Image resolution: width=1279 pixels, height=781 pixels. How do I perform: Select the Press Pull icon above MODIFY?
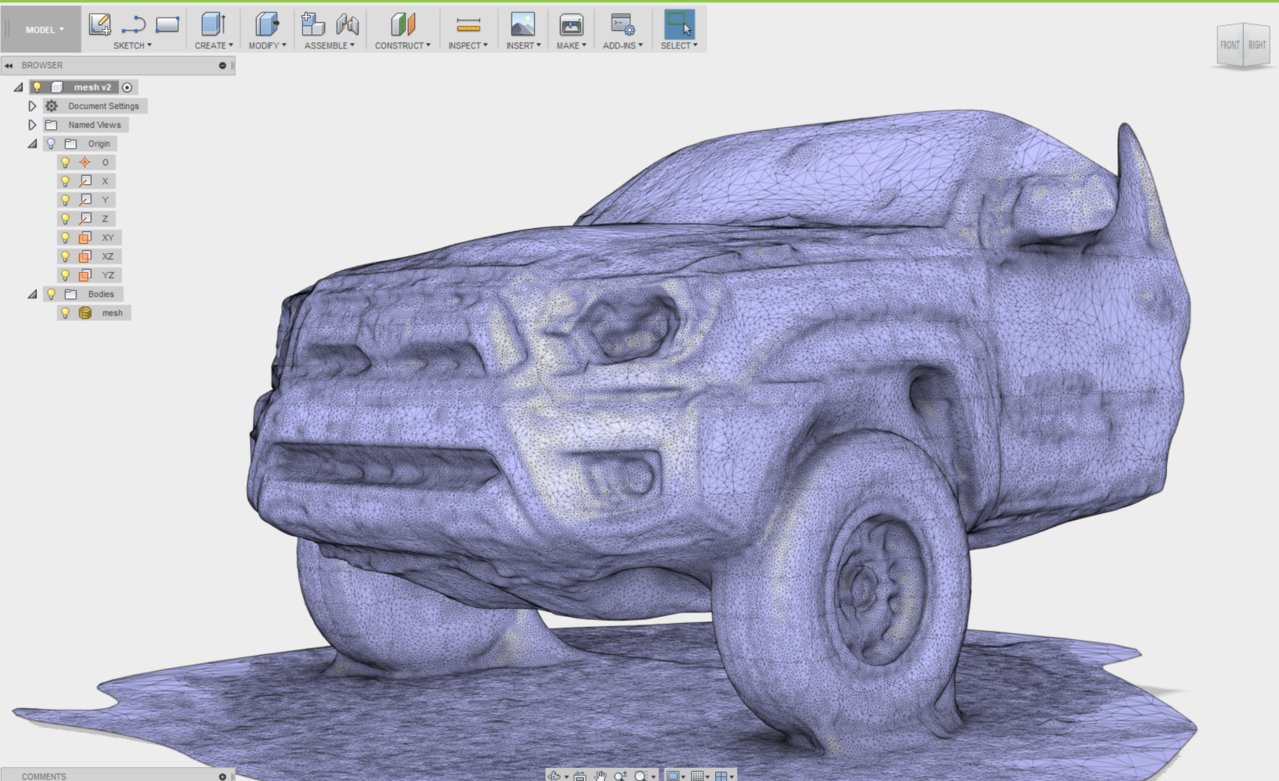coord(266,24)
